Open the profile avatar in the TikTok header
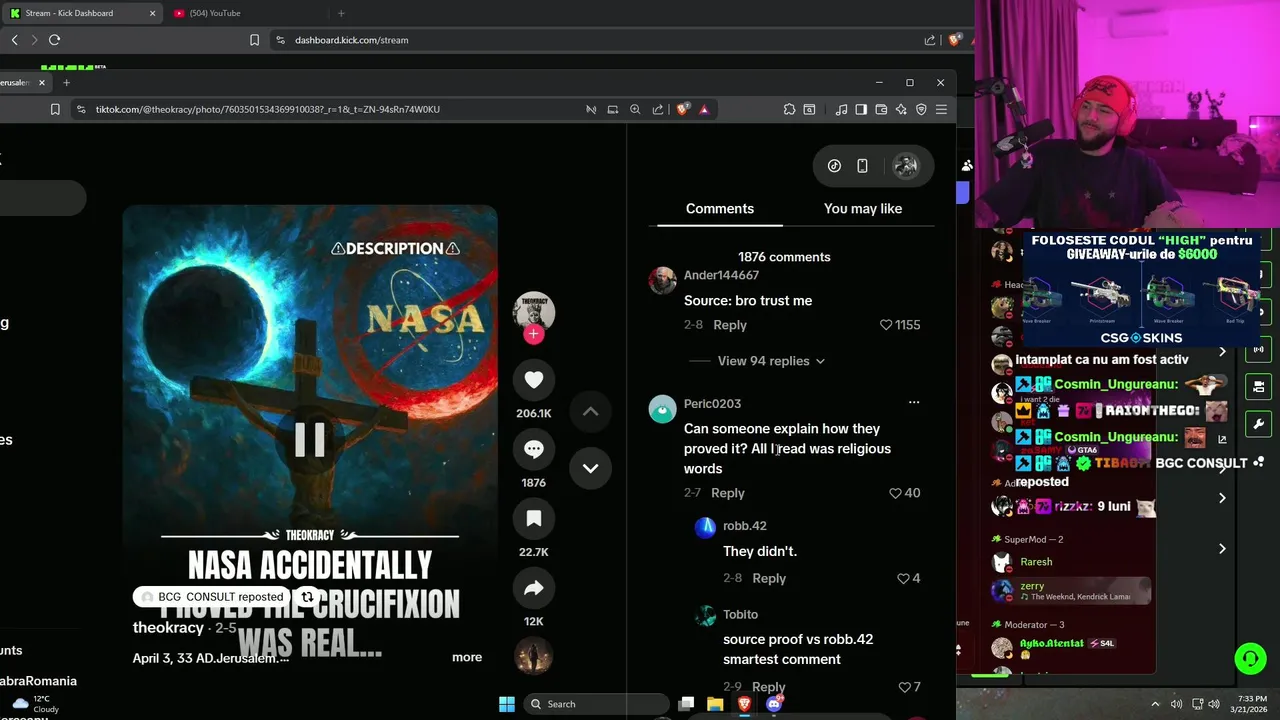This screenshot has height=720, width=1280. click(x=905, y=166)
